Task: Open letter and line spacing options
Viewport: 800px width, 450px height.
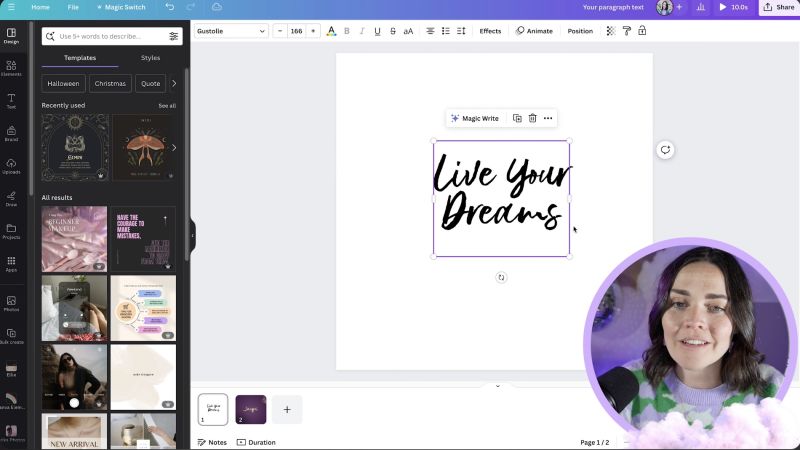Action: tap(461, 31)
